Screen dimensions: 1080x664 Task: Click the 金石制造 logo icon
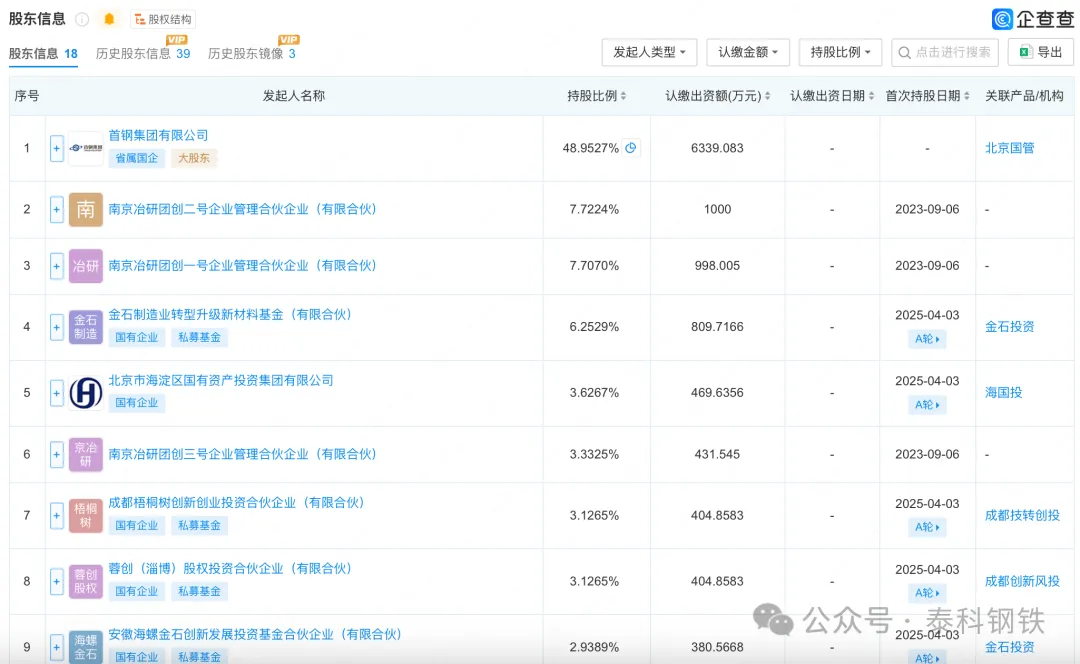click(x=85, y=327)
